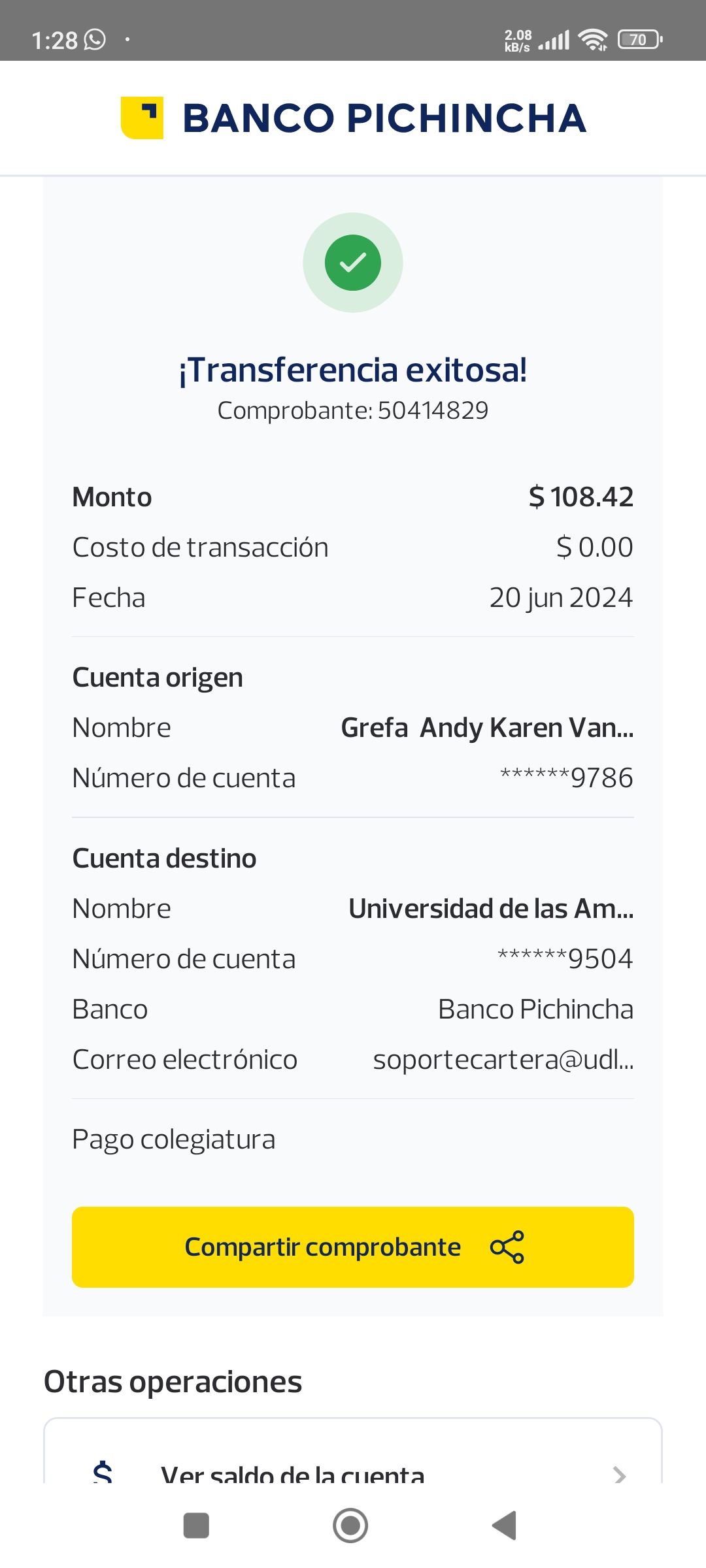Tap the green success checkmark icon

pyautogui.click(x=353, y=263)
